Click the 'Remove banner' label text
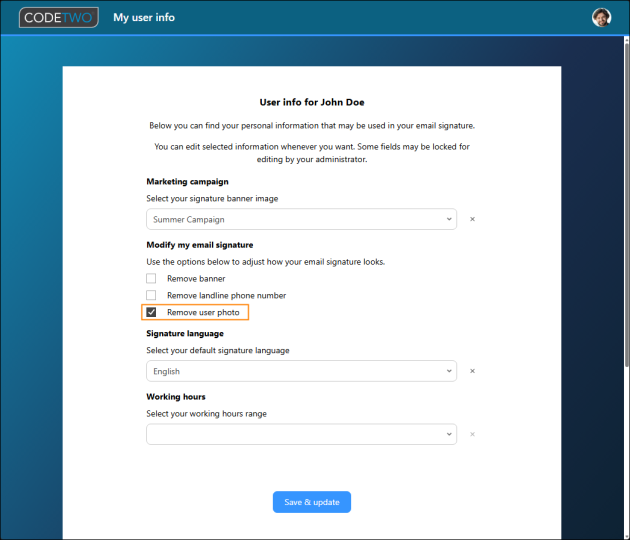Image resolution: width=630 pixels, height=540 pixels. pyautogui.click(x=196, y=278)
